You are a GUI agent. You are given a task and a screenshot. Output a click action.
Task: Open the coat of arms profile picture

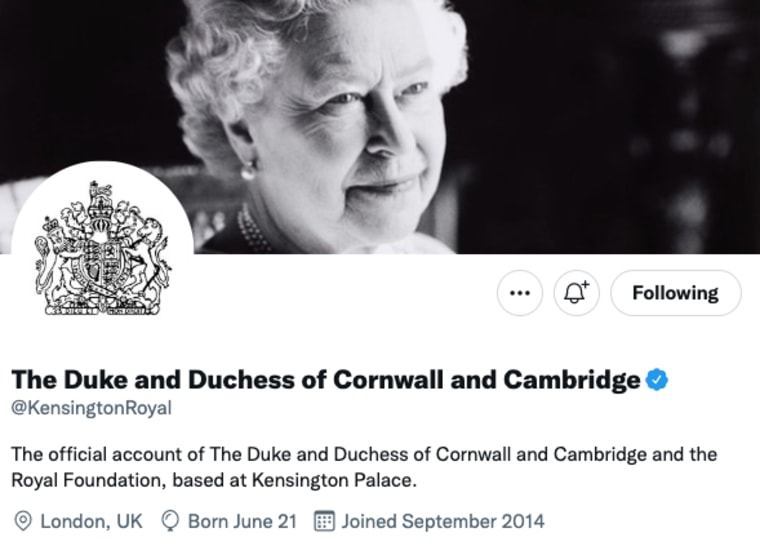(x=102, y=252)
